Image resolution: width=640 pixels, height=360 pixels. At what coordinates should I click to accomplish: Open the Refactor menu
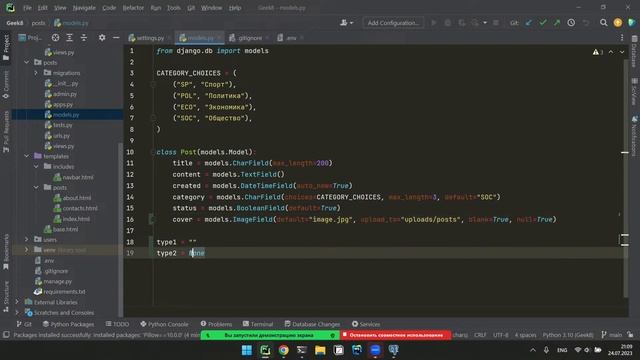pos(133,8)
